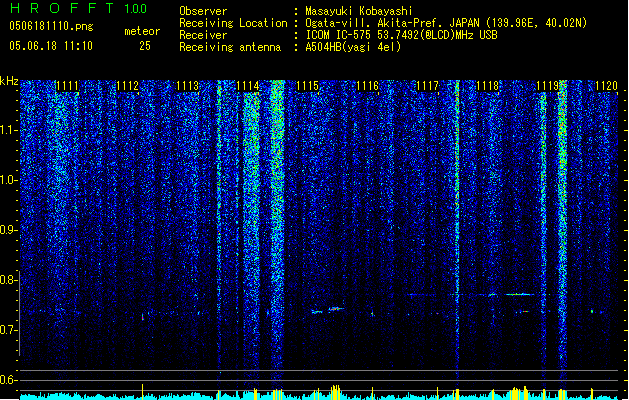Click the 'meteor' label

coord(142,31)
